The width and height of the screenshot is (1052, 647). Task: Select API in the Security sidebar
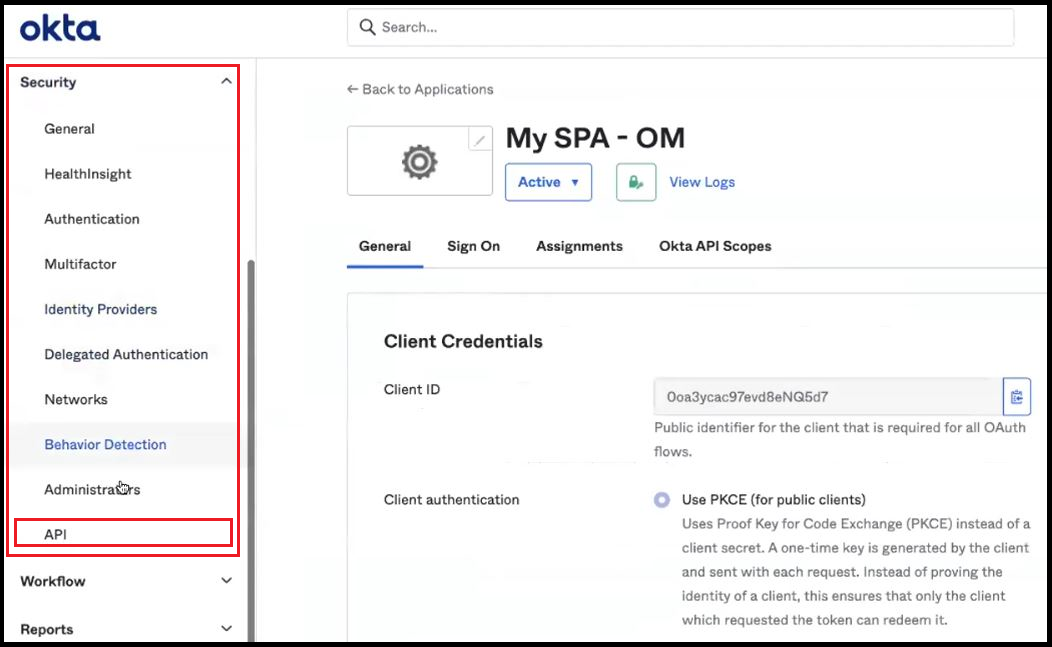(x=55, y=533)
